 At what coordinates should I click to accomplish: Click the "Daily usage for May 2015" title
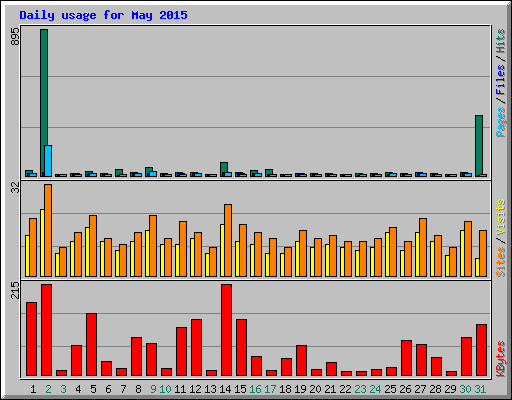[x=103, y=15]
